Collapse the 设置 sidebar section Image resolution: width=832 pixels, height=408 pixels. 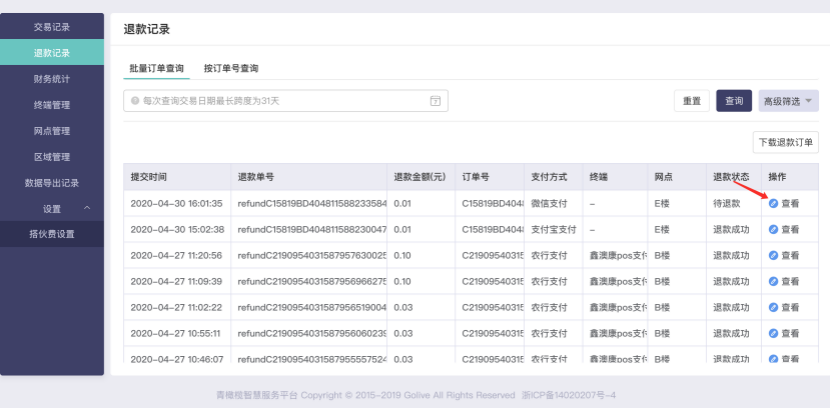coord(87,208)
